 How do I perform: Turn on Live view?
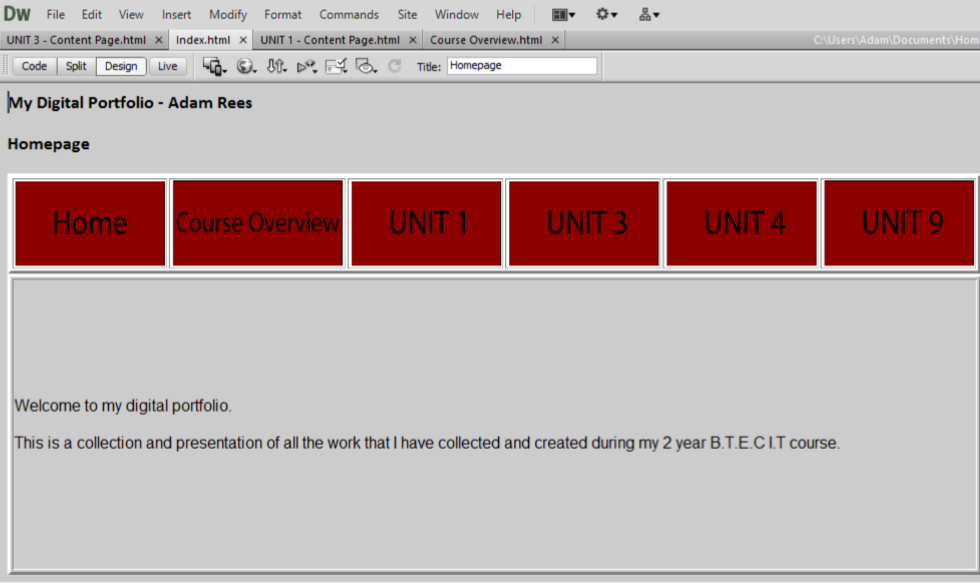[x=168, y=66]
